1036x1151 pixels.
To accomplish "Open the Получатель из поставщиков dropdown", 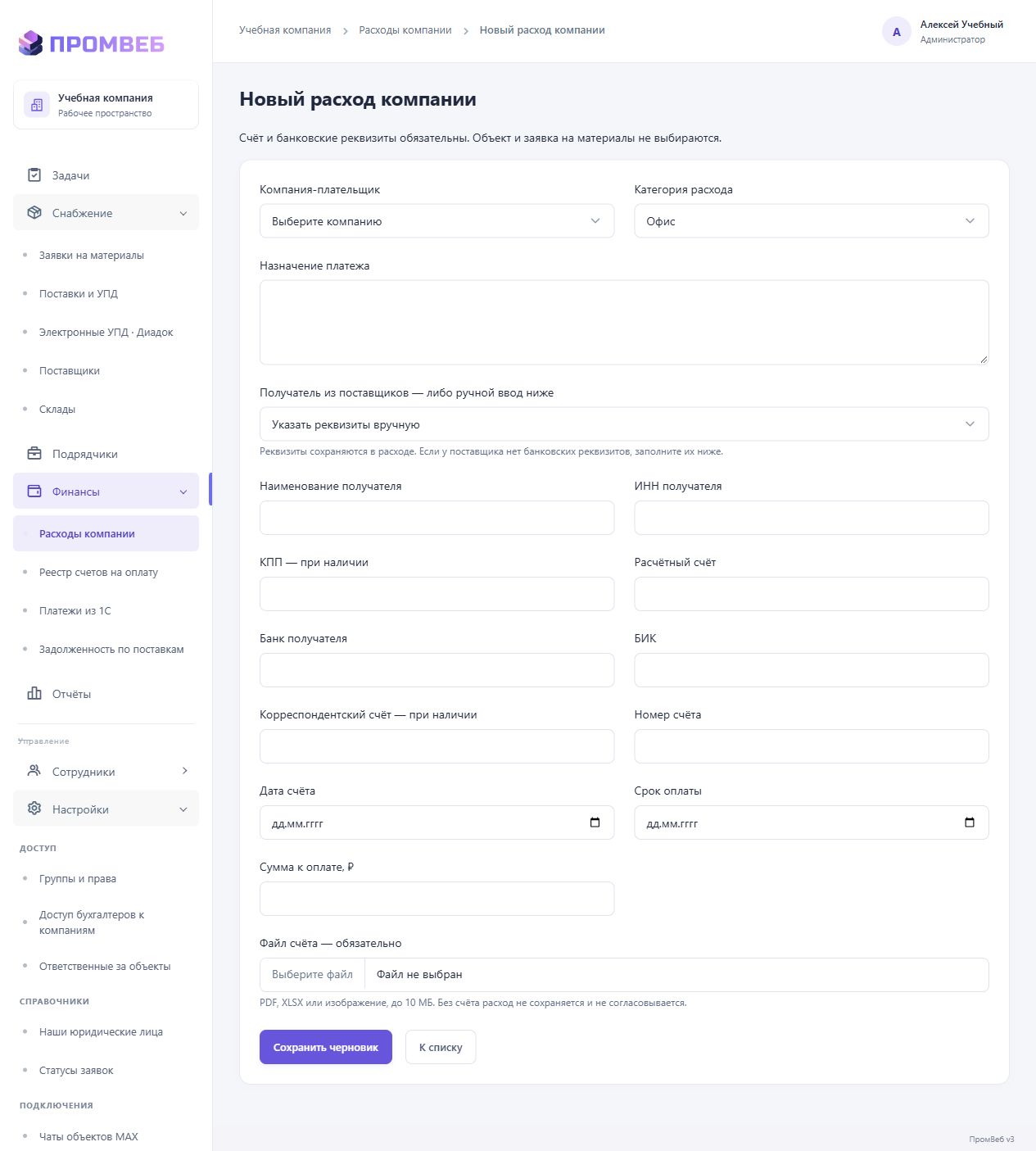I will pyautogui.click(x=624, y=424).
